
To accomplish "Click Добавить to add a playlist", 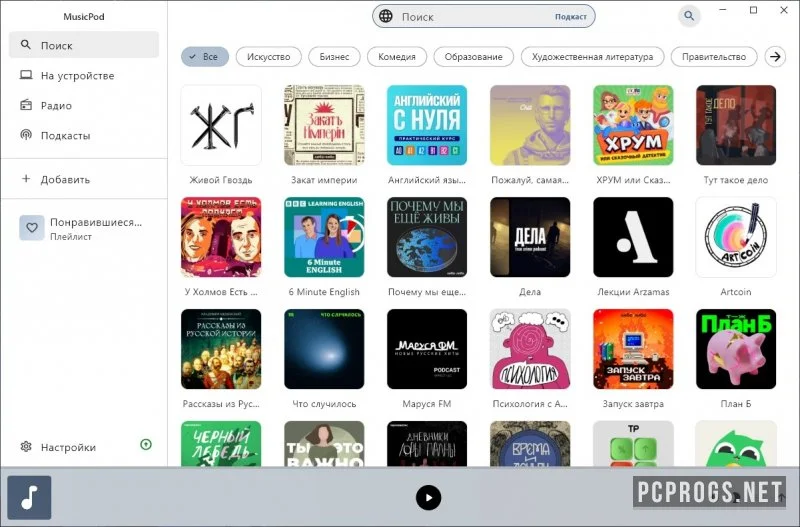I will coord(84,180).
